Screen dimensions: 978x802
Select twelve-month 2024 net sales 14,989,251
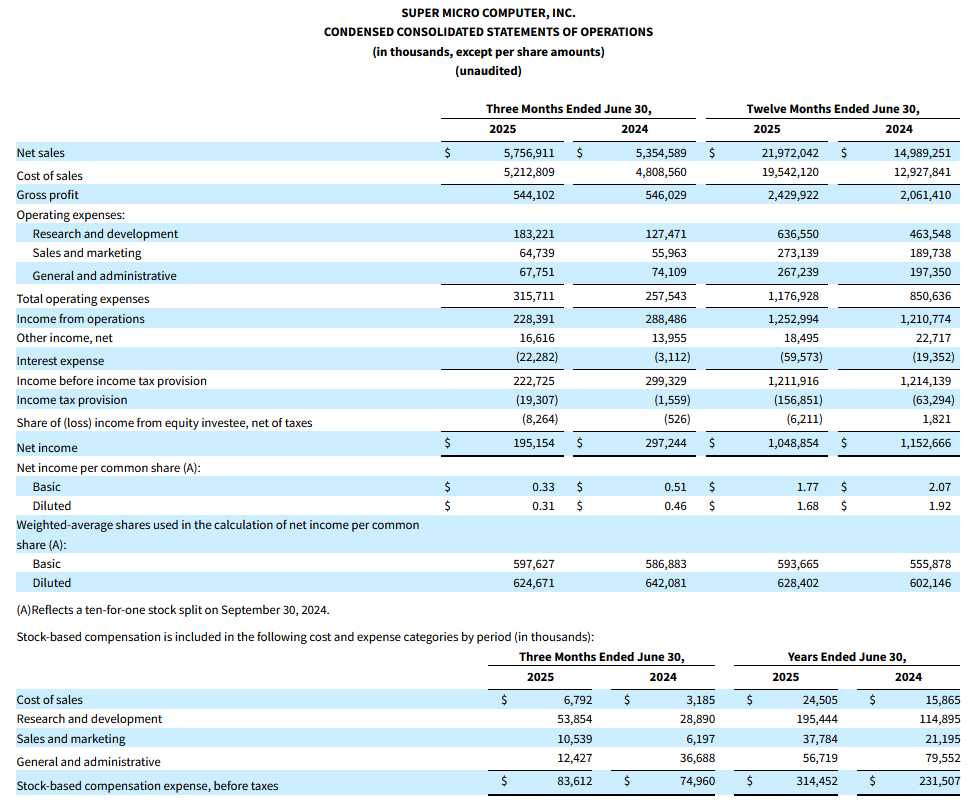pyautogui.click(x=922, y=153)
